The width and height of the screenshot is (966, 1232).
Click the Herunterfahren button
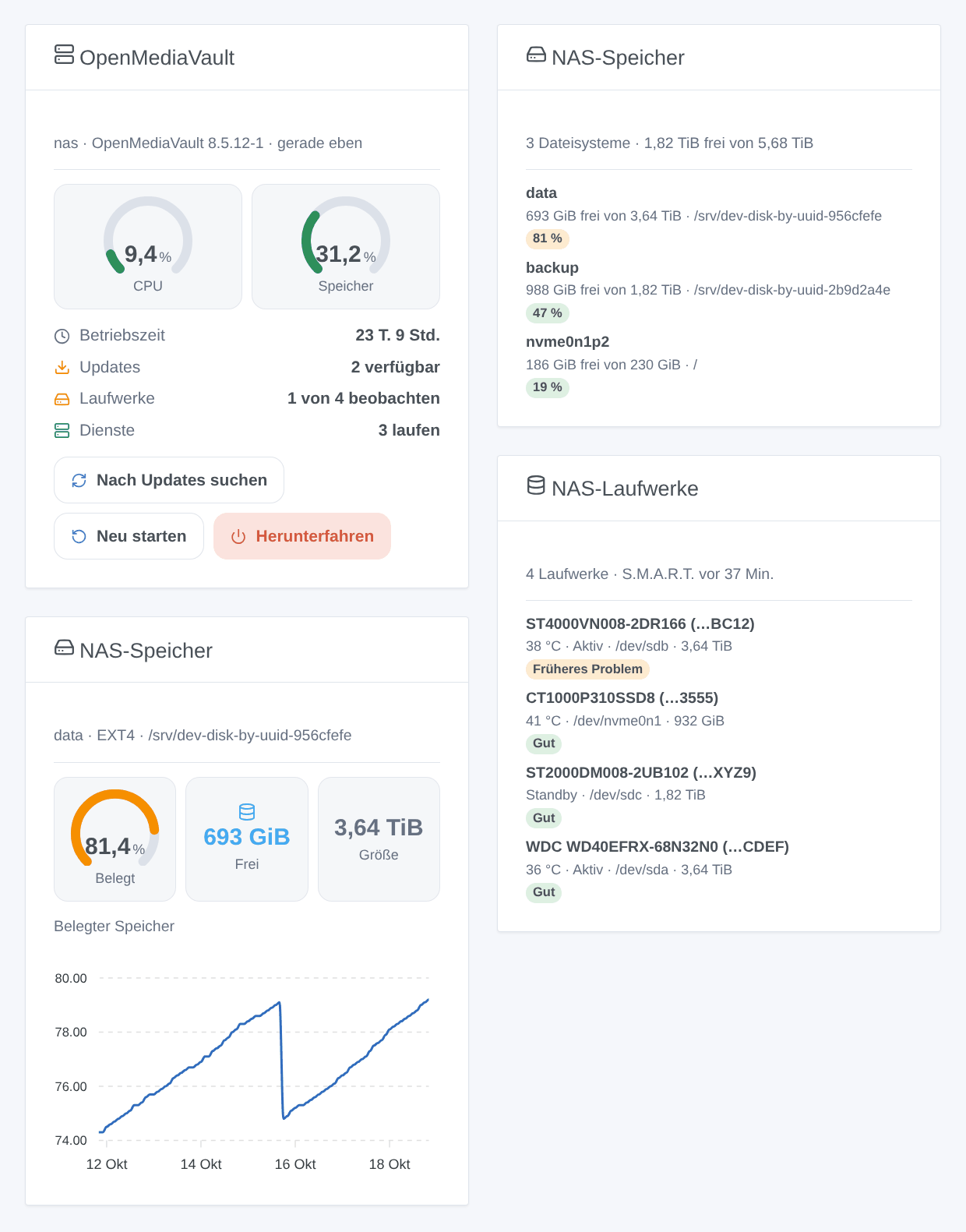point(302,536)
